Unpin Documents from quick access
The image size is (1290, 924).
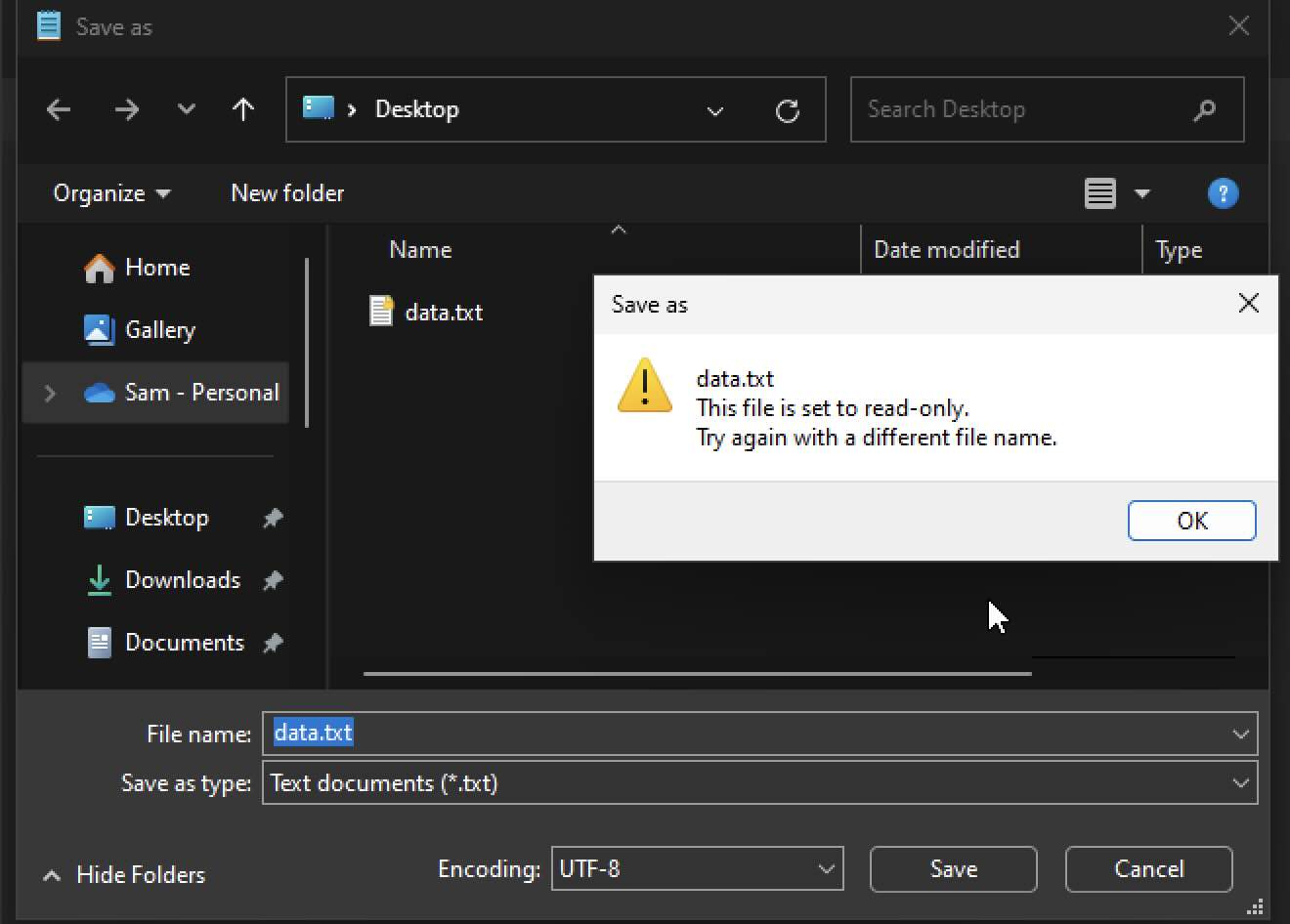point(273,643)
